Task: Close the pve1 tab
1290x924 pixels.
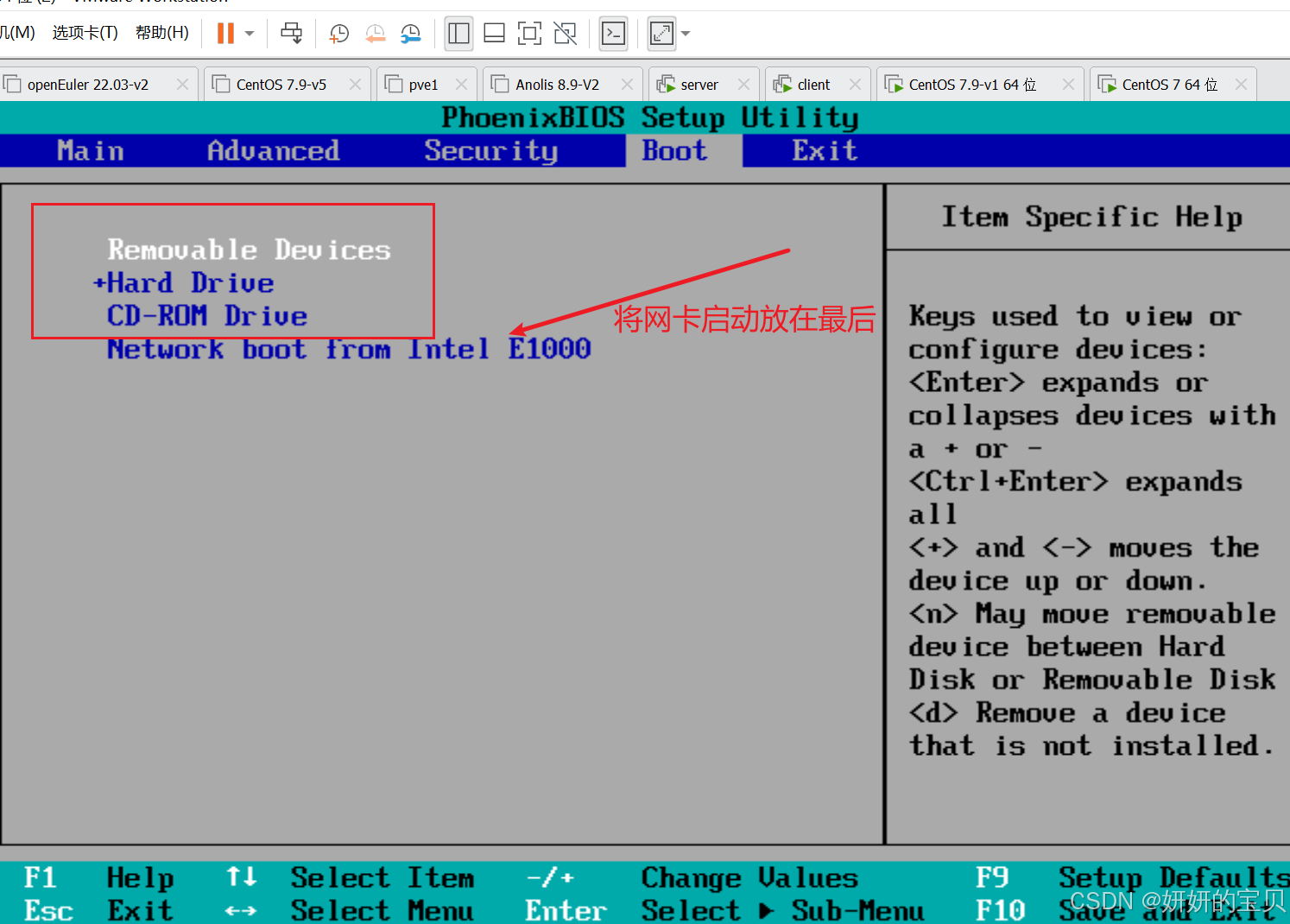Action: [461, 85]
